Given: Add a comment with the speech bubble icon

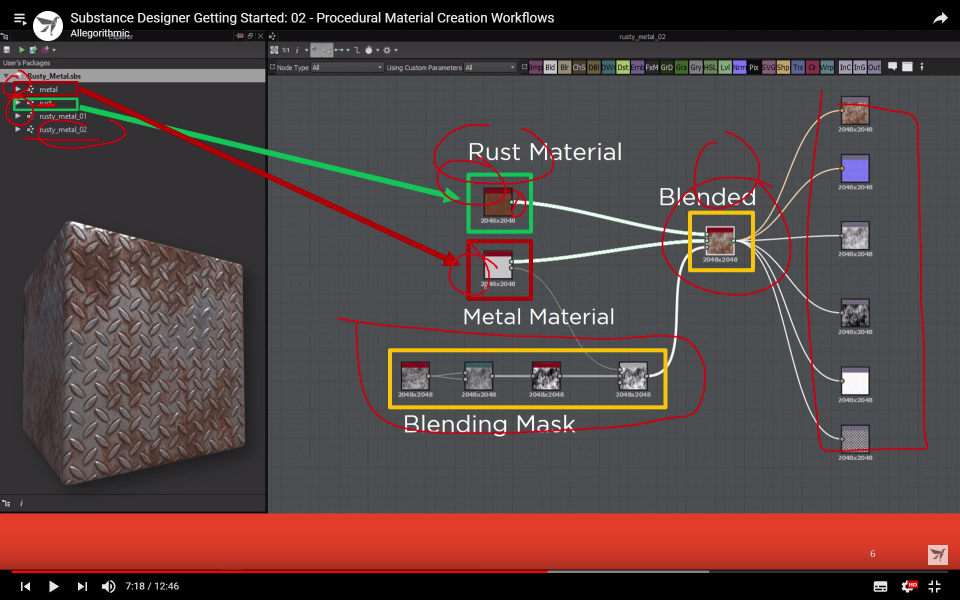Looking at the screenshot, I should click(893, 67).
